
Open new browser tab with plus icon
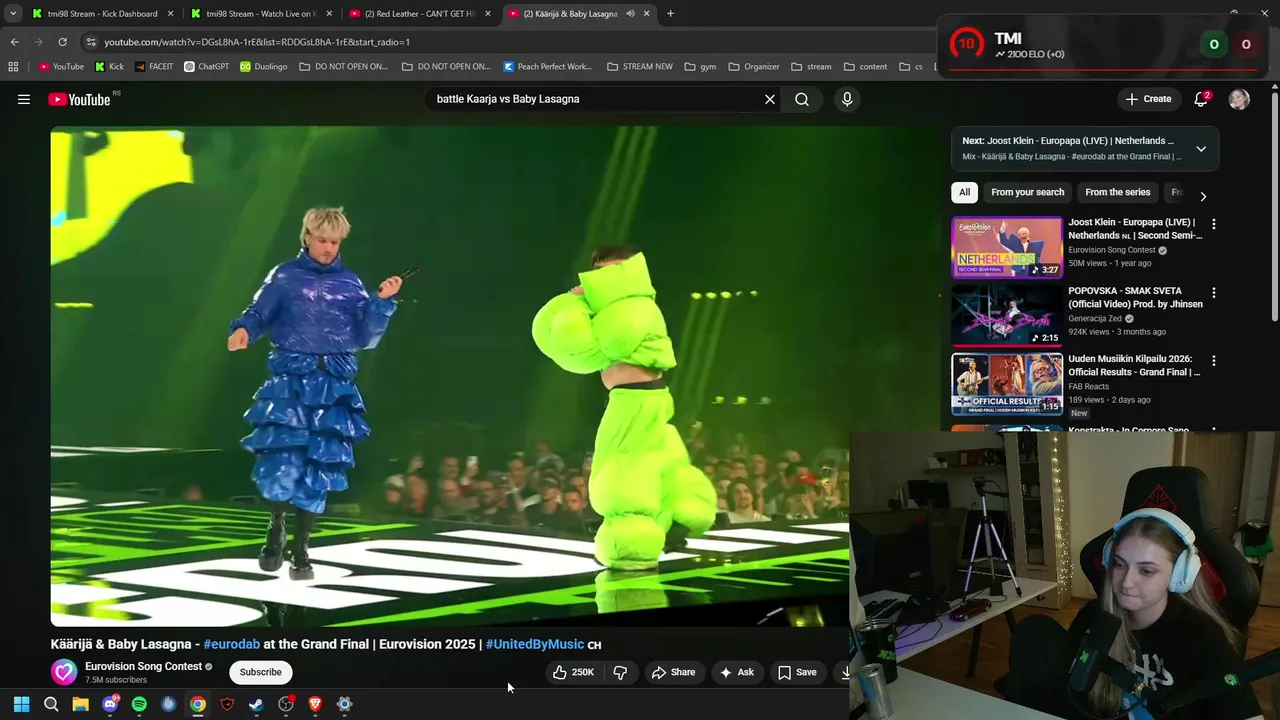point(670,14)
